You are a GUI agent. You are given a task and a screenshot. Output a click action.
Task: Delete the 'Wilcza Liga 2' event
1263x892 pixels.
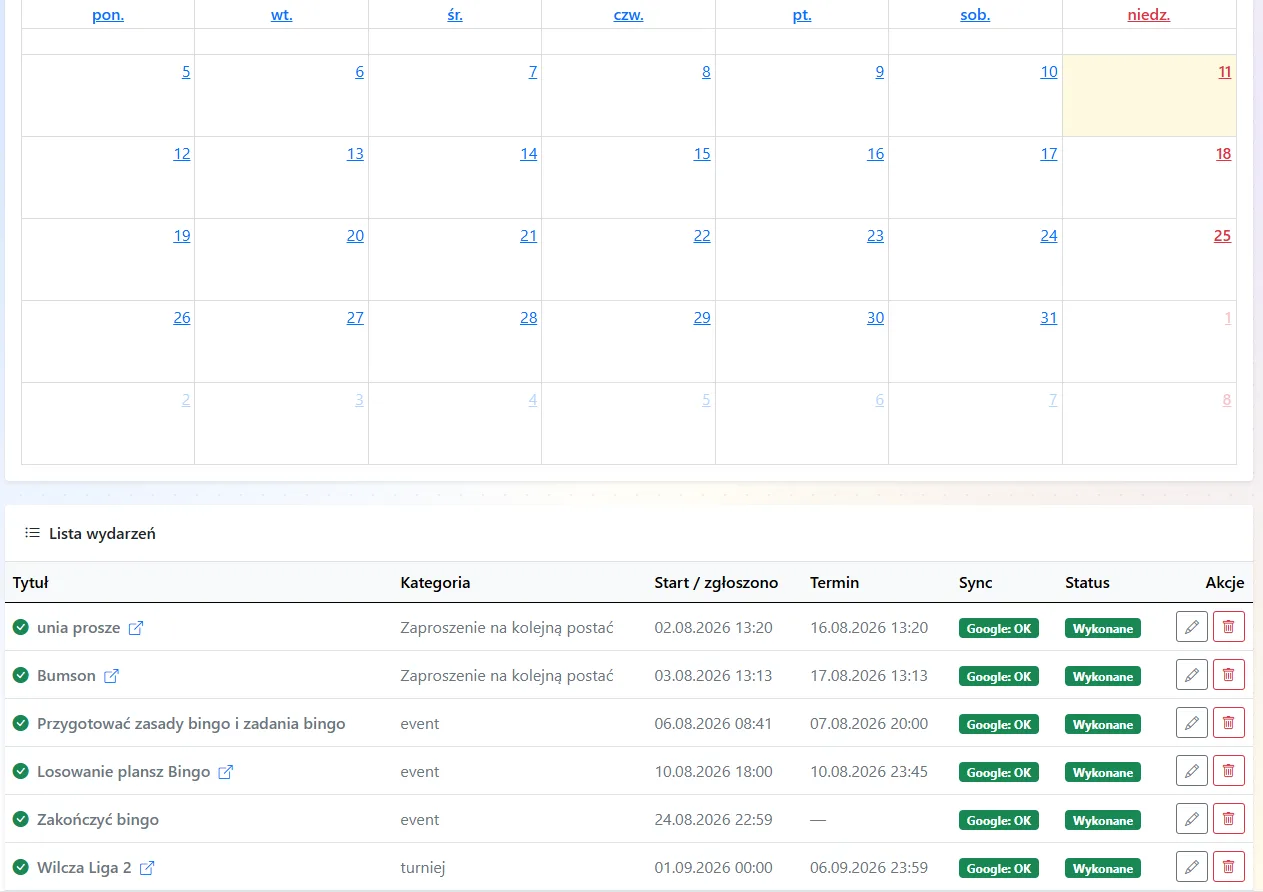(1228, 868)
